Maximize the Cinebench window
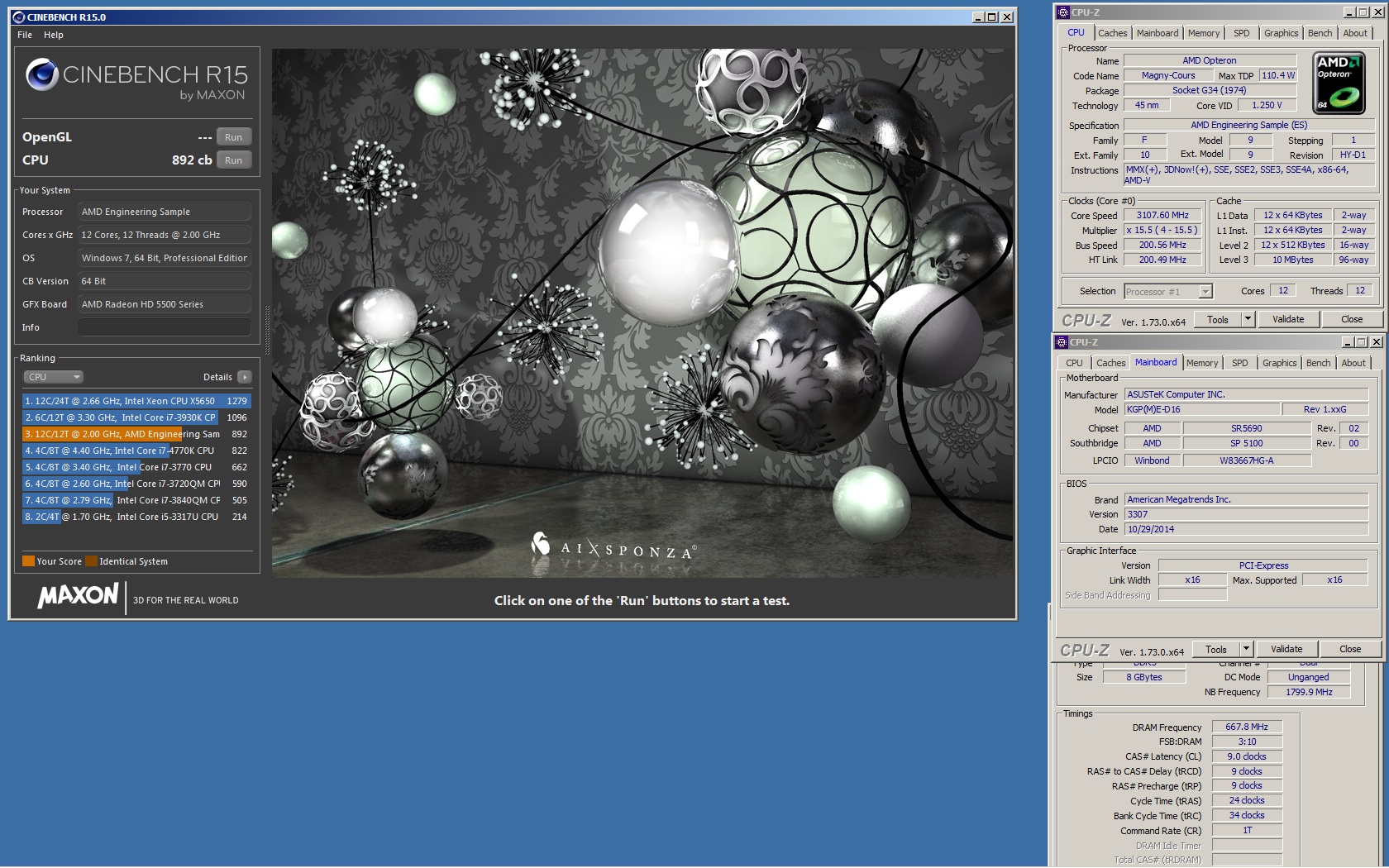The height and width of the screenshot is (868, 1389). pos(992,17)
